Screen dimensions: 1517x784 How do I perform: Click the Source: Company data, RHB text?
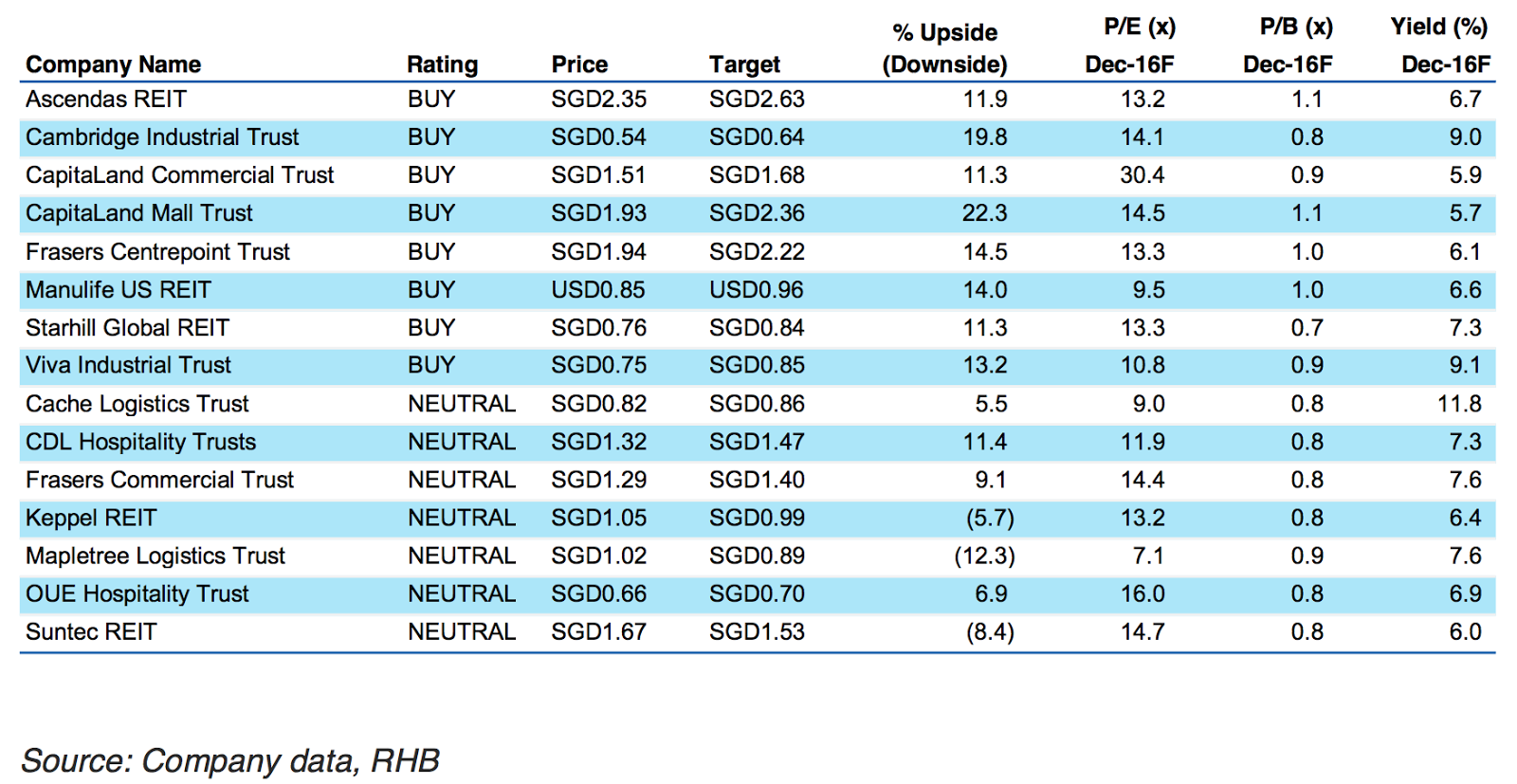230,760
